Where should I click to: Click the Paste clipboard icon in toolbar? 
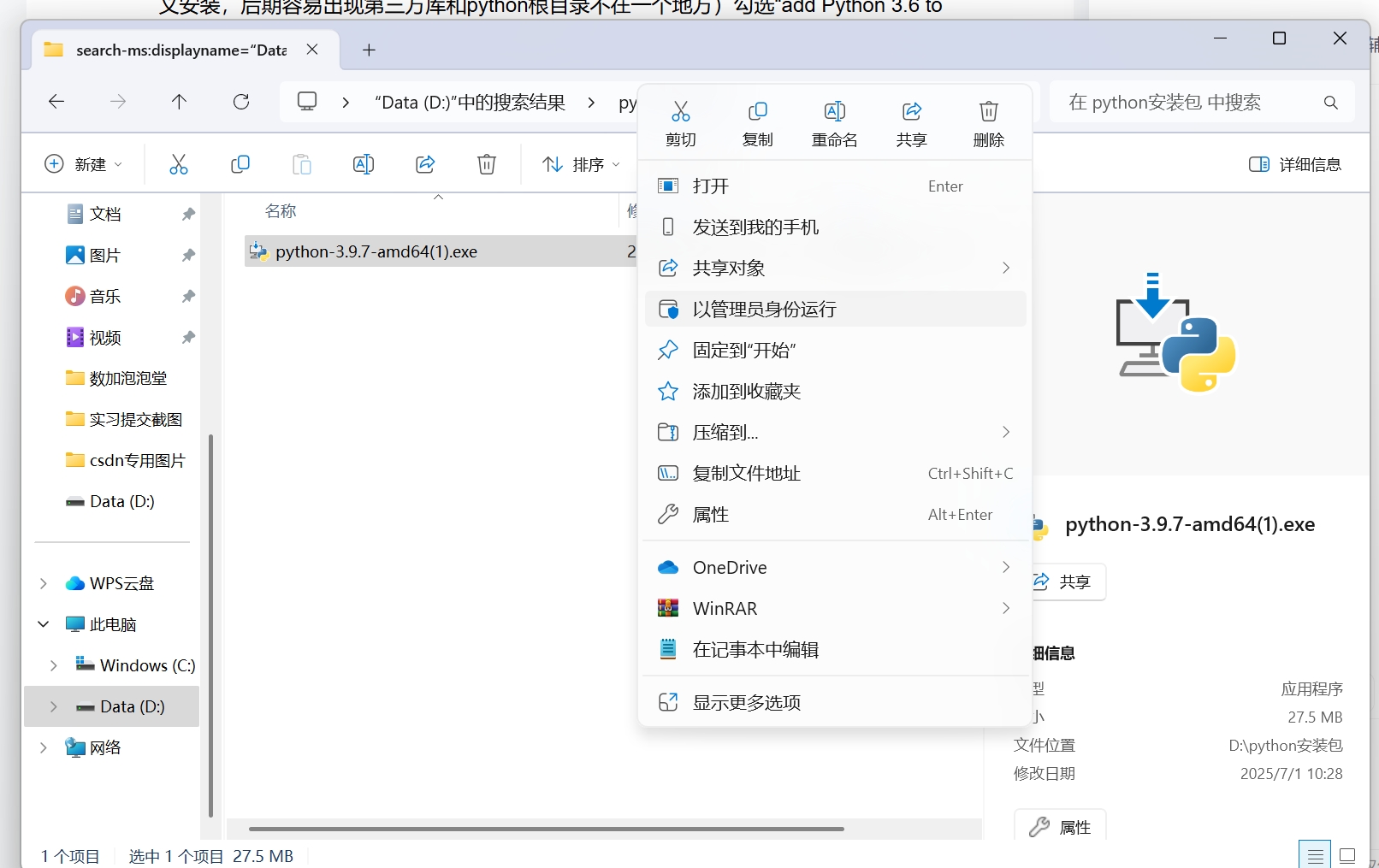click(302, 164)
